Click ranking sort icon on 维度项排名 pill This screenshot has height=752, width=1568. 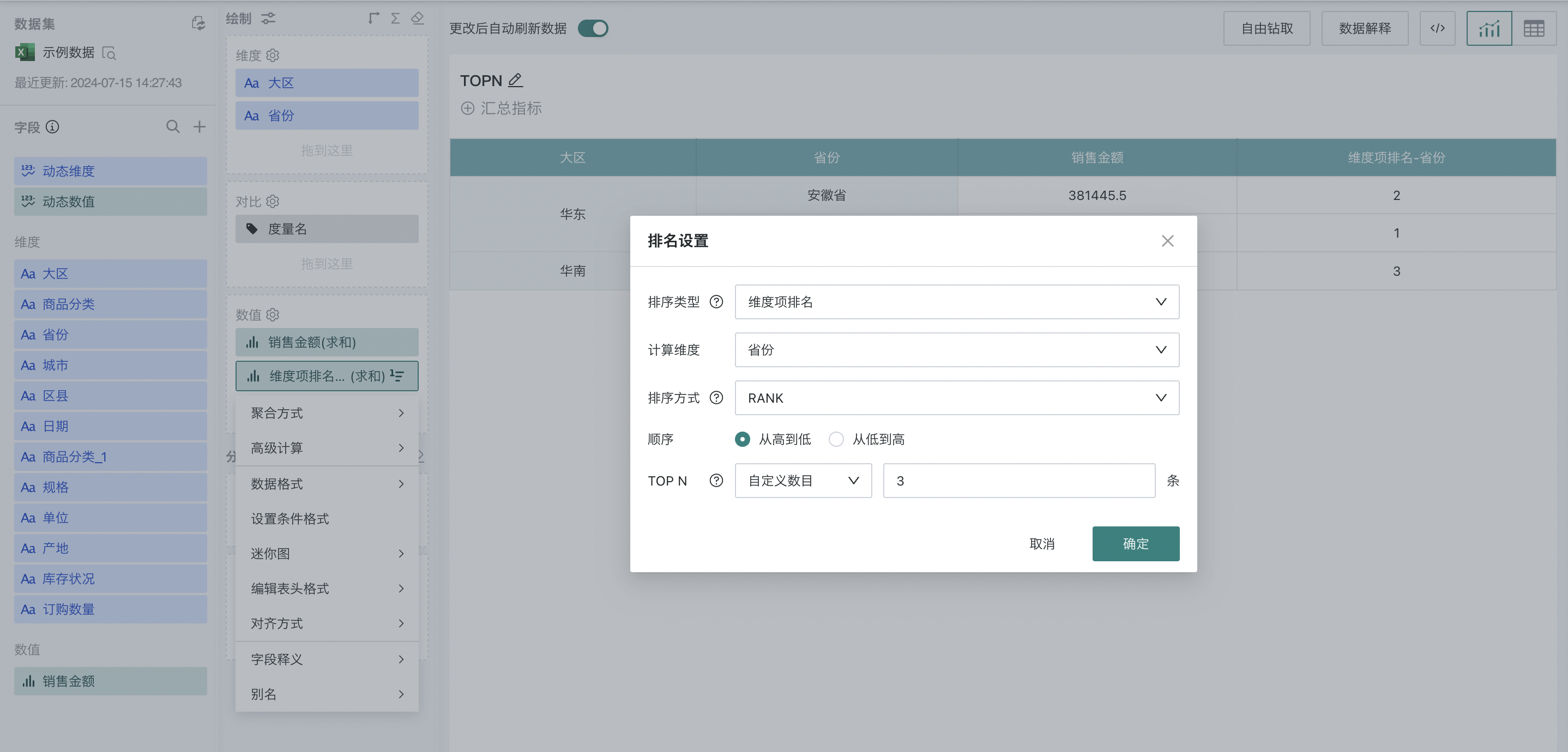click(x=397, y=375)
